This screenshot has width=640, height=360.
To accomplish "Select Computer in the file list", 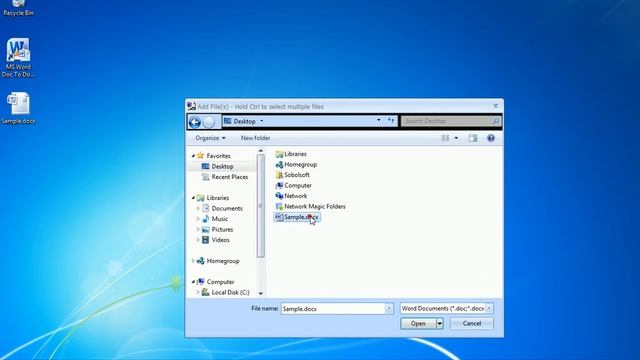I will click(x=293, y=185).
